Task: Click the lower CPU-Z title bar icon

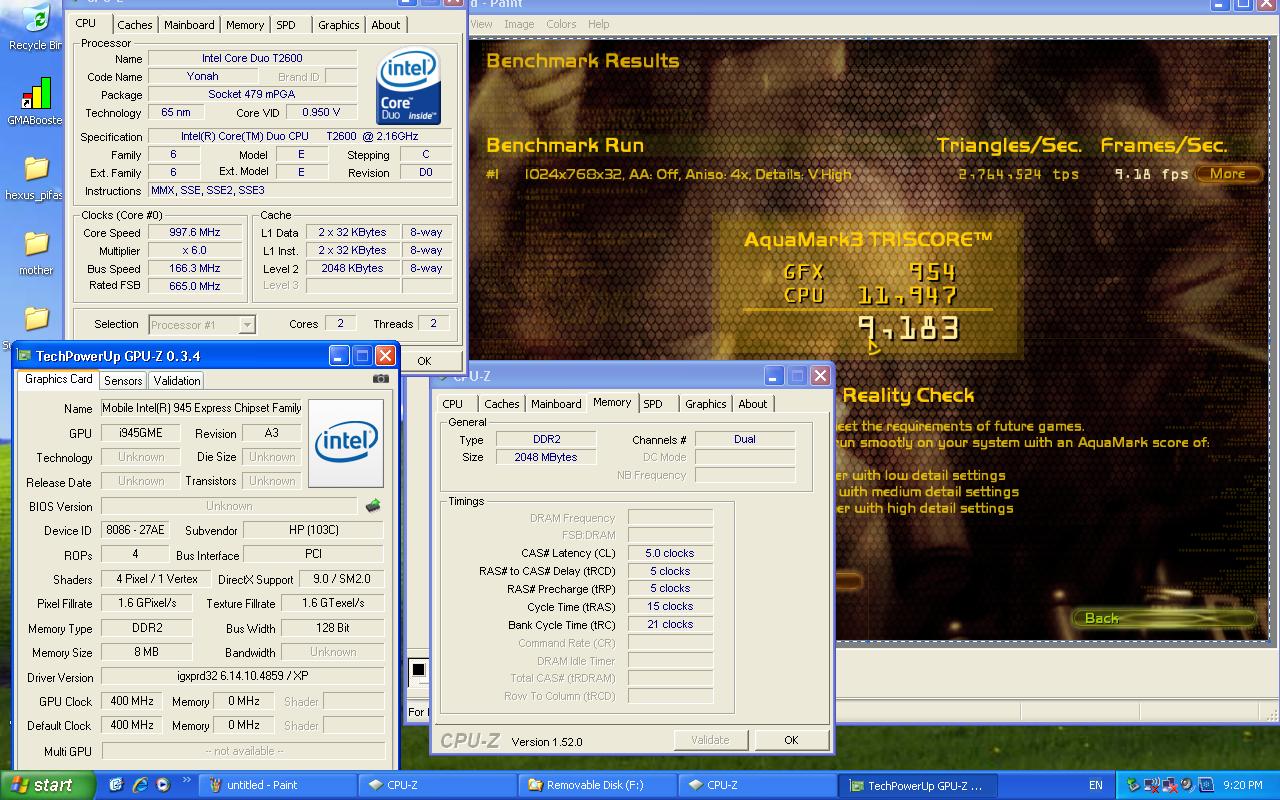Action: (442, 376)
